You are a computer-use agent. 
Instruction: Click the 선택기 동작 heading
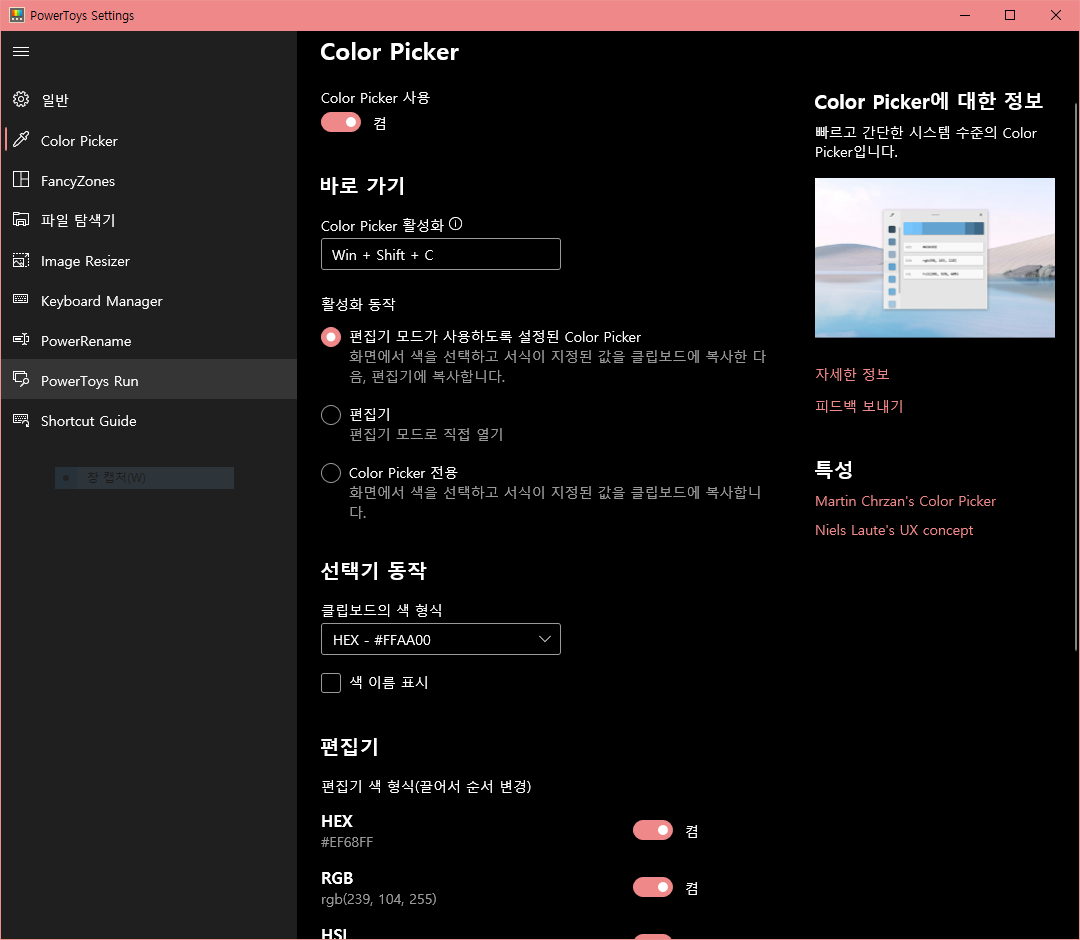pyautogui.click(x=373, y=570)
